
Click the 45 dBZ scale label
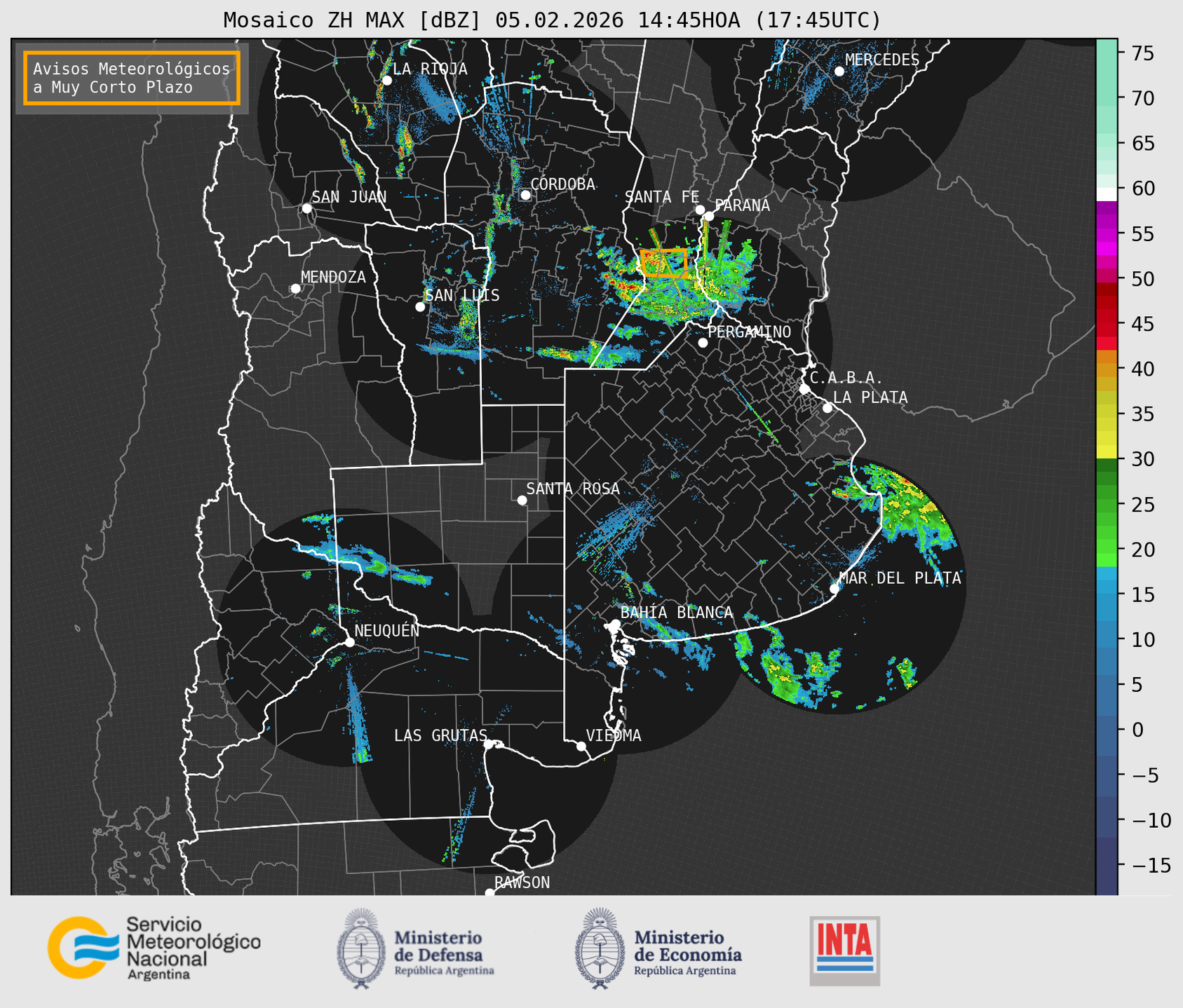(1142, 324)
